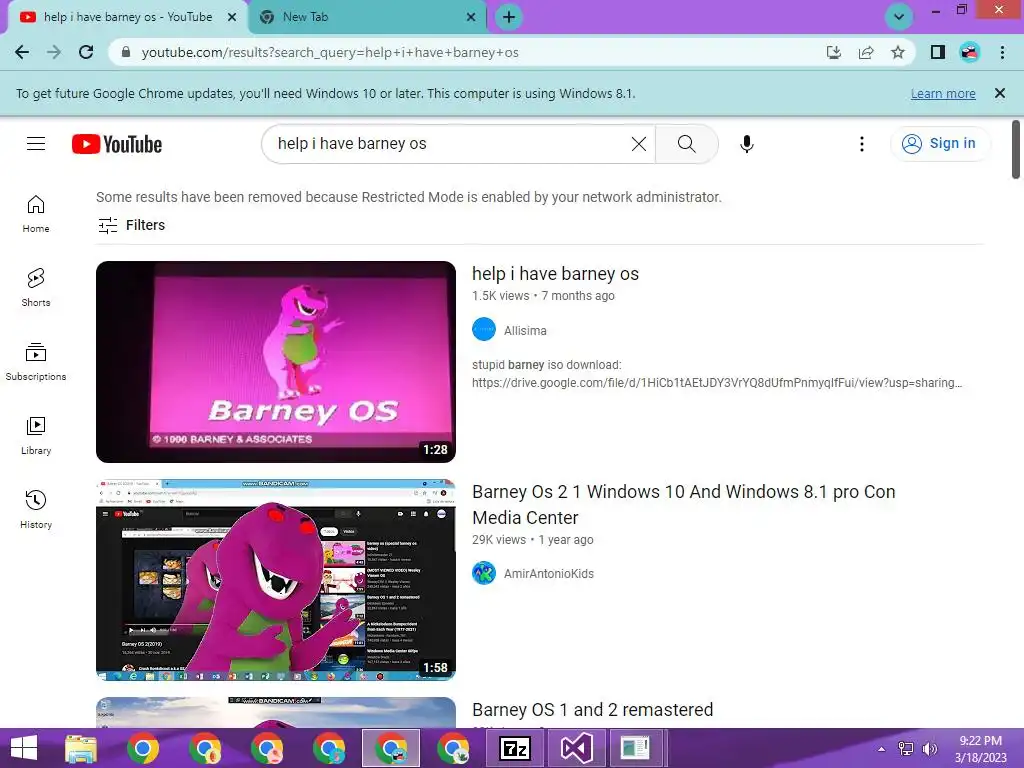Open the tab search dropdown arrow
The width and height of the screenshot is (1024, 768).
(899, 16)
